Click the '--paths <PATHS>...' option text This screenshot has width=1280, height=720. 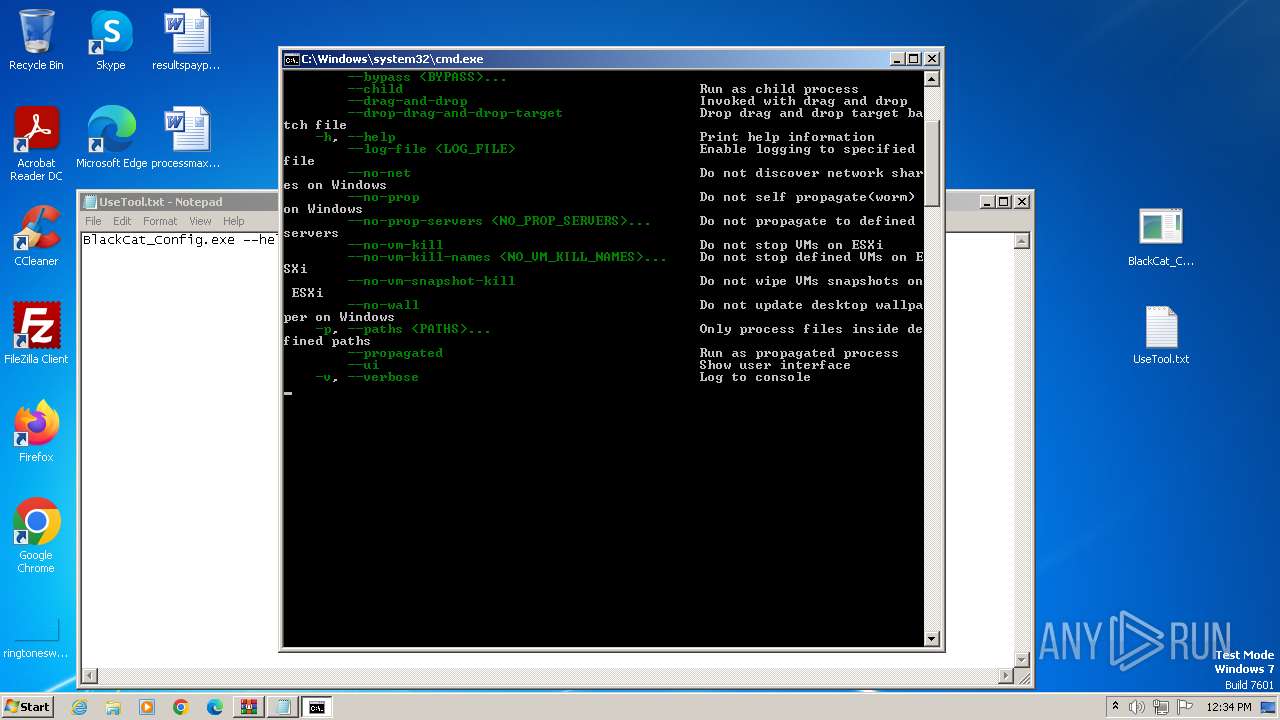pyautogui.click(x=419, y=329)
